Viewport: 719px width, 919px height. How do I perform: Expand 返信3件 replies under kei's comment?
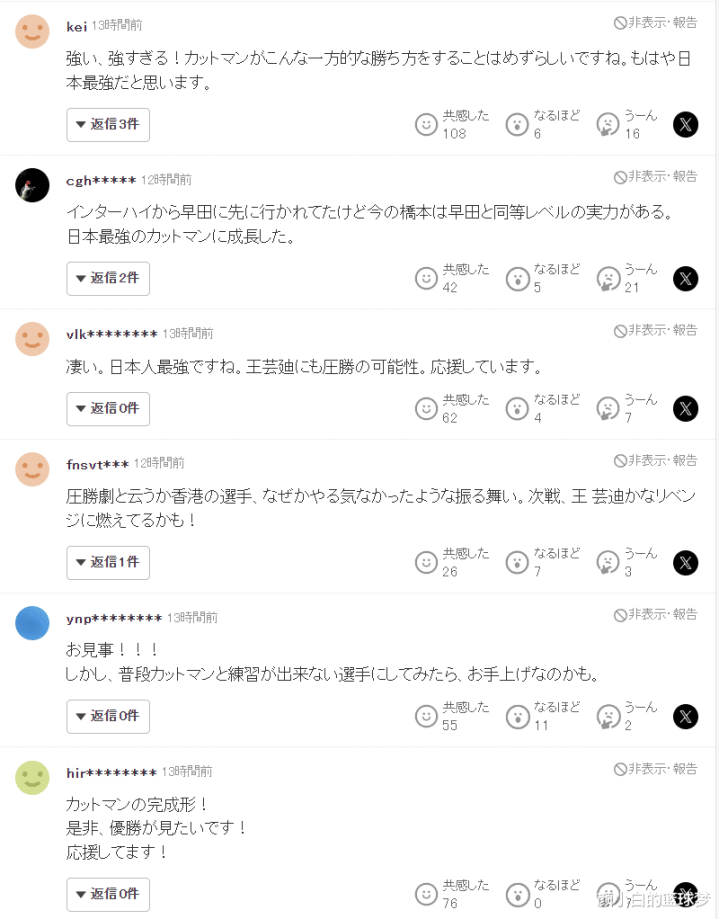(108, 125)
